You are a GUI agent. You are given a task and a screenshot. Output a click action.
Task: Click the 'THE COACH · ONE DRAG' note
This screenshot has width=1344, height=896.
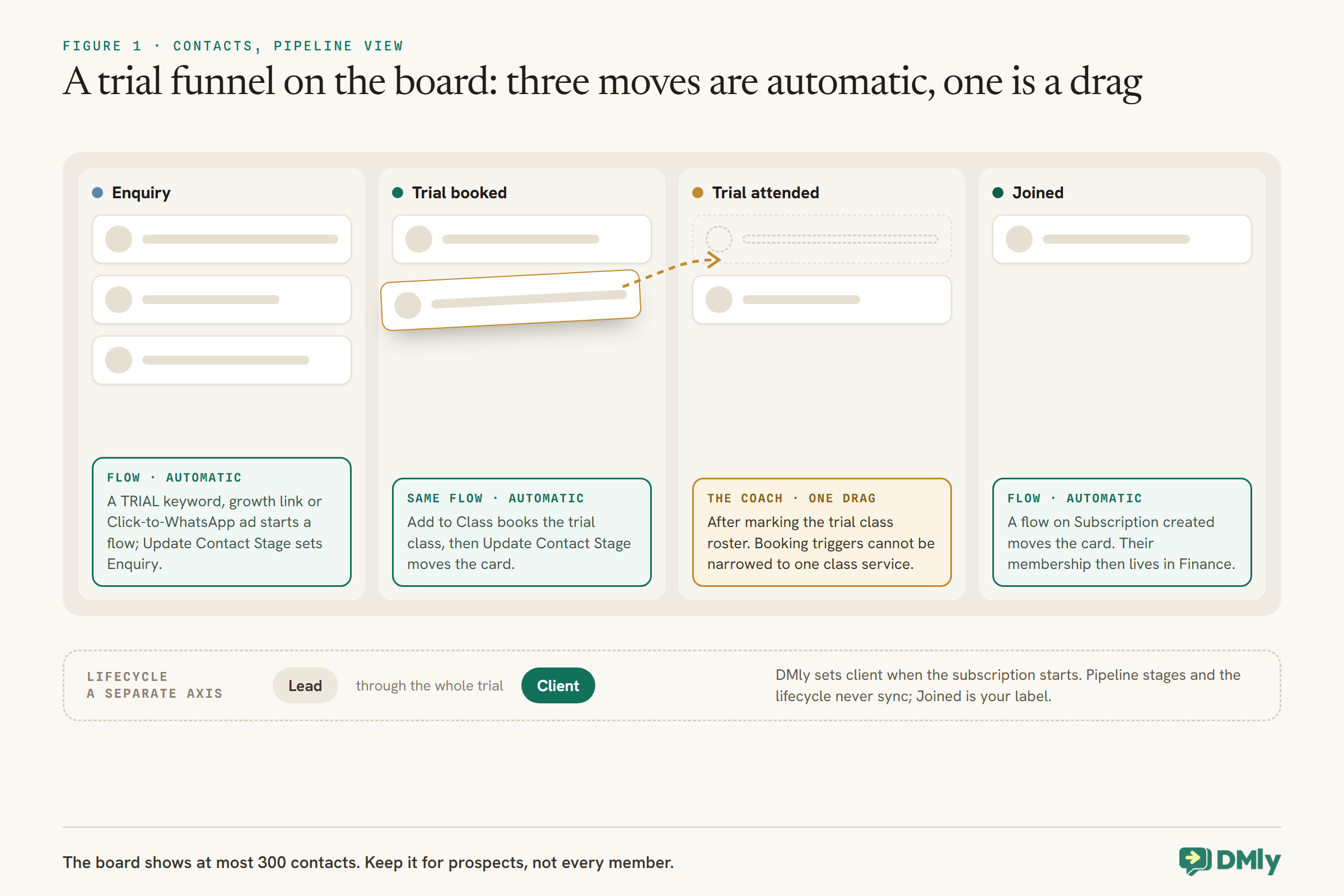tap(822, 532)
